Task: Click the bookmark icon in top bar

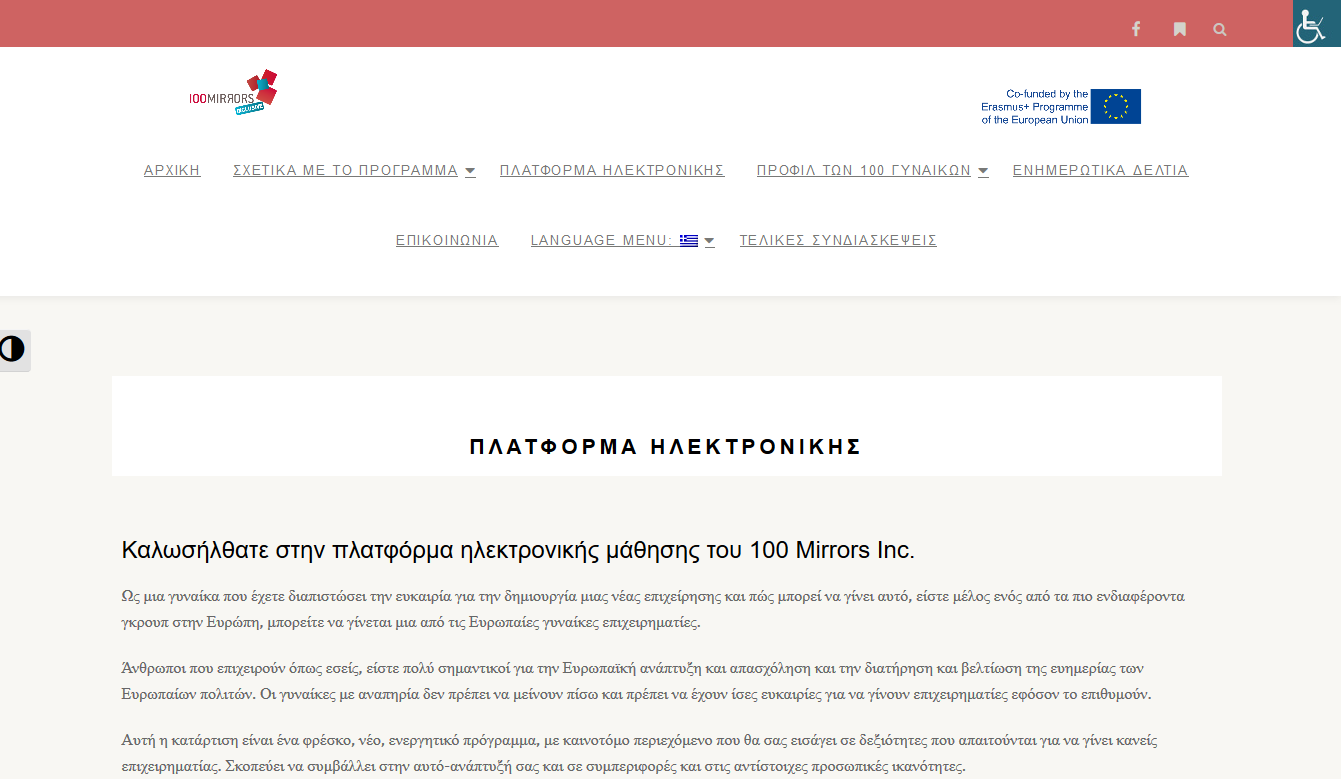Action: pos(1180,29)
